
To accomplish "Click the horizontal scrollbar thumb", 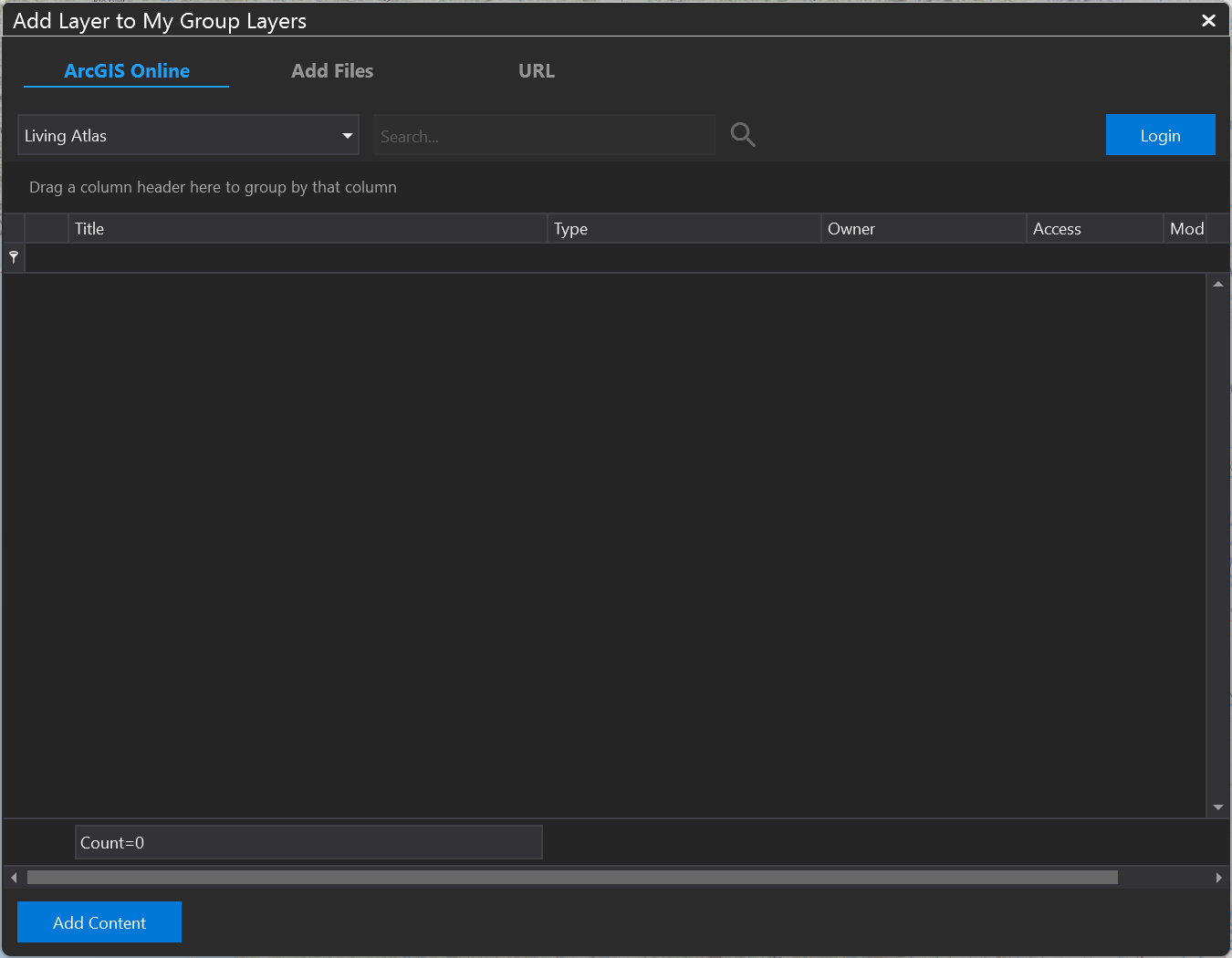I will [572, 878].
